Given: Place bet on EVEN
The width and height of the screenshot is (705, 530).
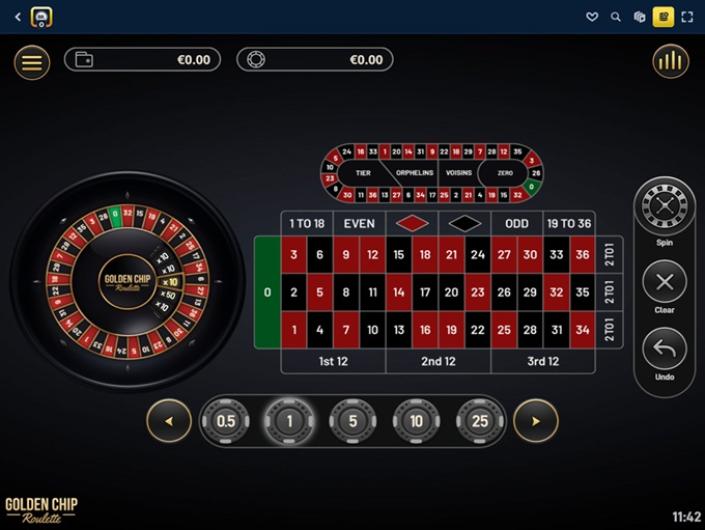Looking at the screenshot, I should point(359,223).
